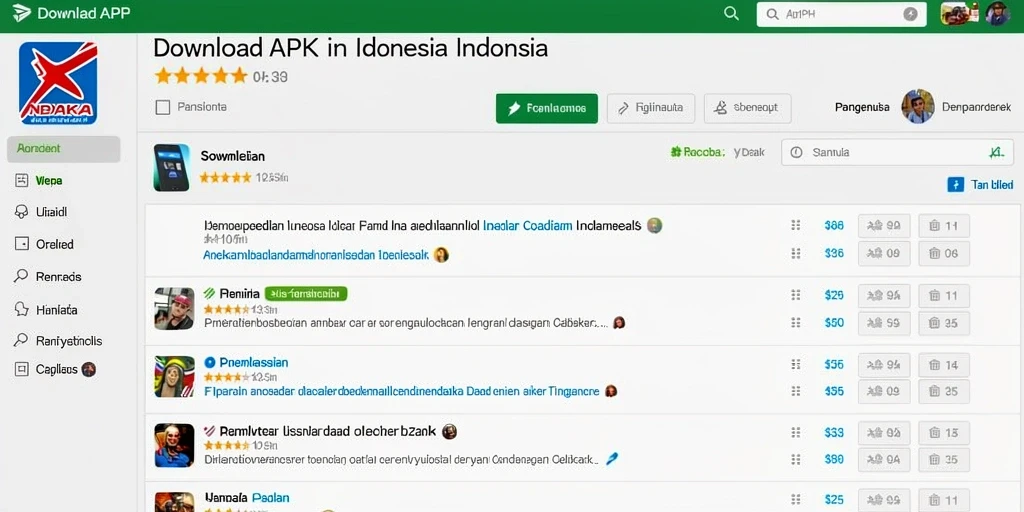Click the grip dots icon beside $50
Viewport: 1024px width, 512px height.
tap(795, 322)
